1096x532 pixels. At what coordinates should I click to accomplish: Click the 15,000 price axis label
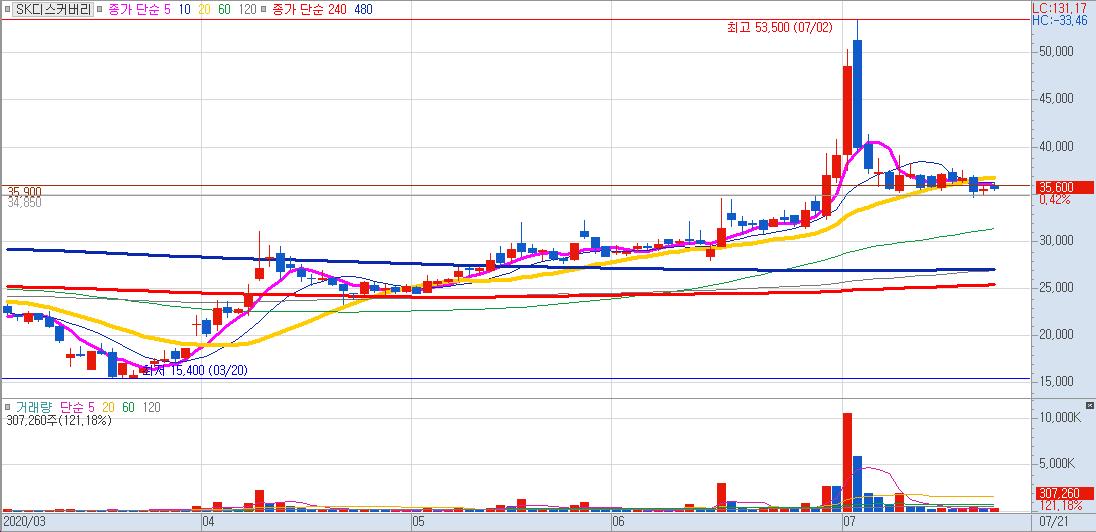pos(1055,382)
